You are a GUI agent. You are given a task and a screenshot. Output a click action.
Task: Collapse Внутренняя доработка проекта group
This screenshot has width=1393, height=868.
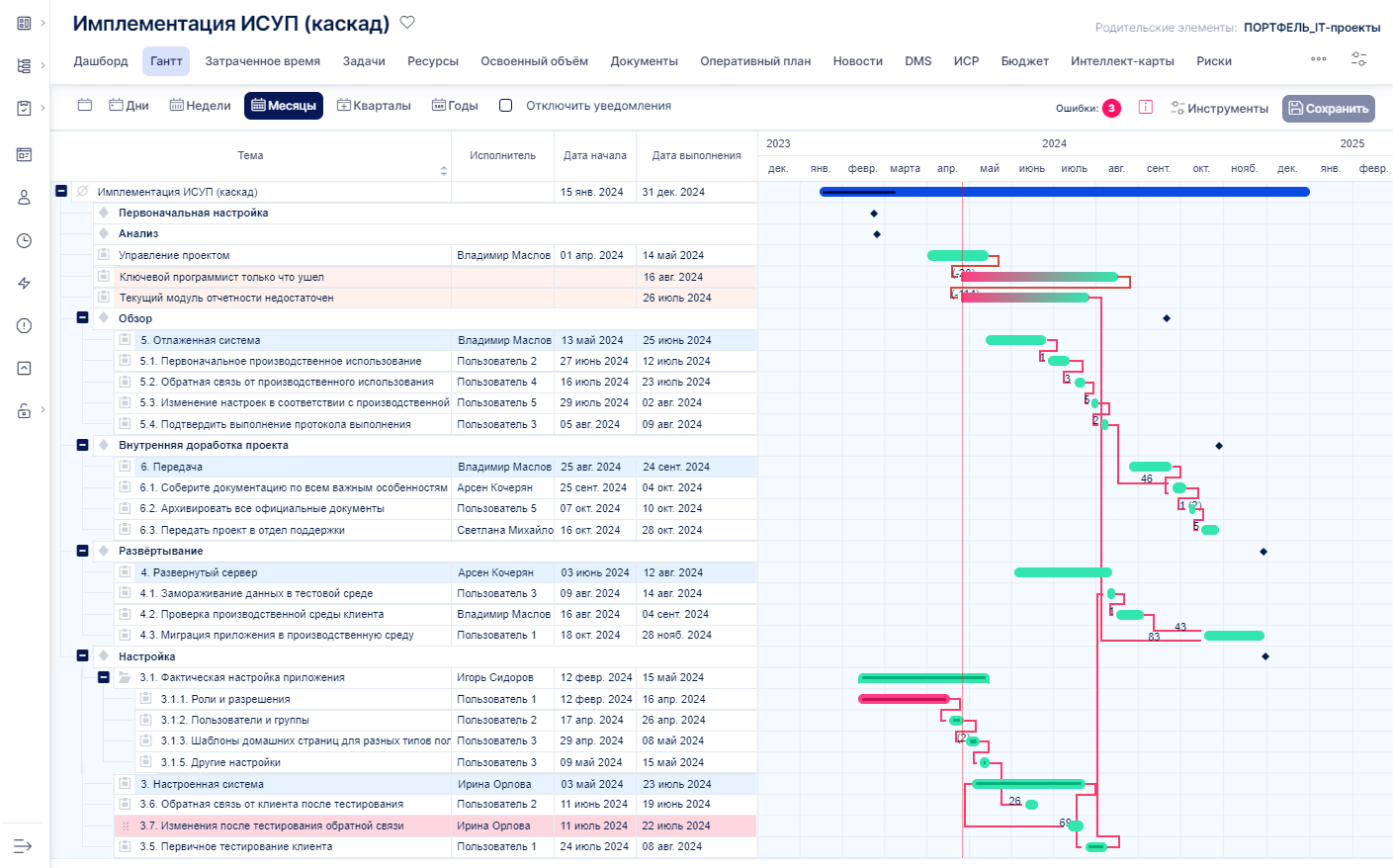83,445
